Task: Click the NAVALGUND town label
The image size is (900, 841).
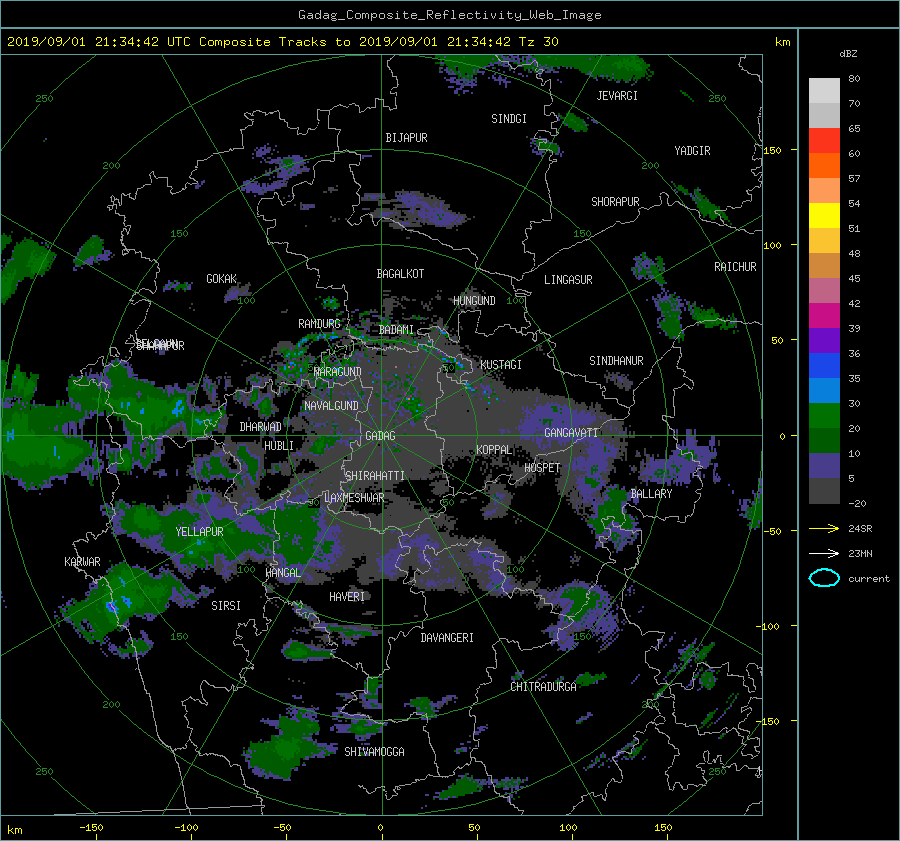Action: pos(331,406)
